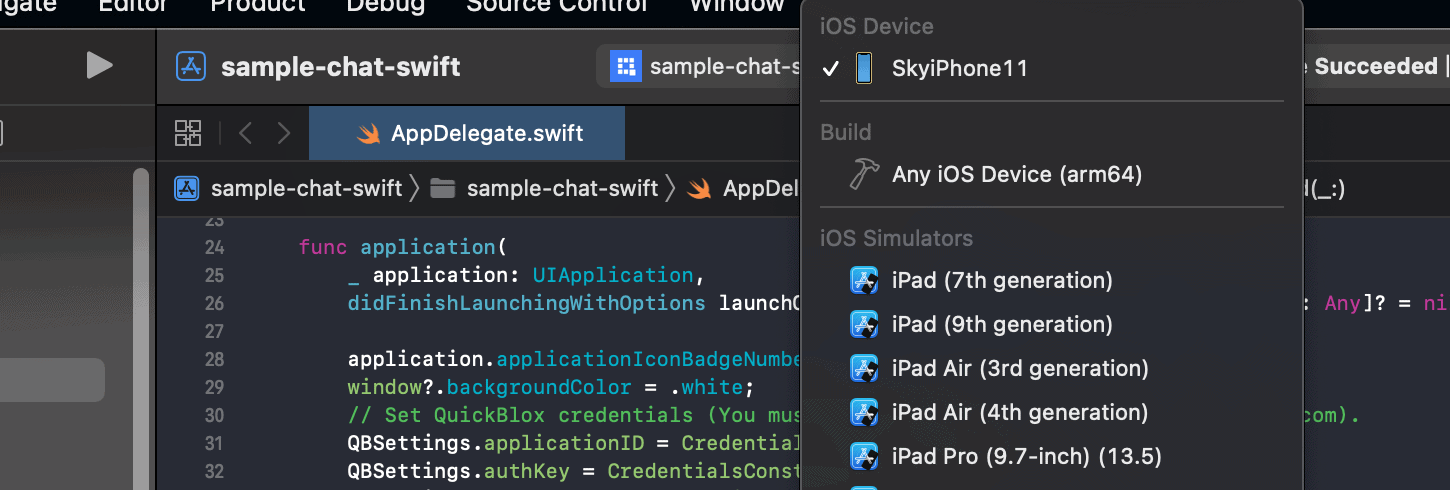The width and height of the screenshot is (1450, 490).
Task: Select iPad Air (4th generation) simulator
Action: pyautogui.click(x=1051, y=413)
